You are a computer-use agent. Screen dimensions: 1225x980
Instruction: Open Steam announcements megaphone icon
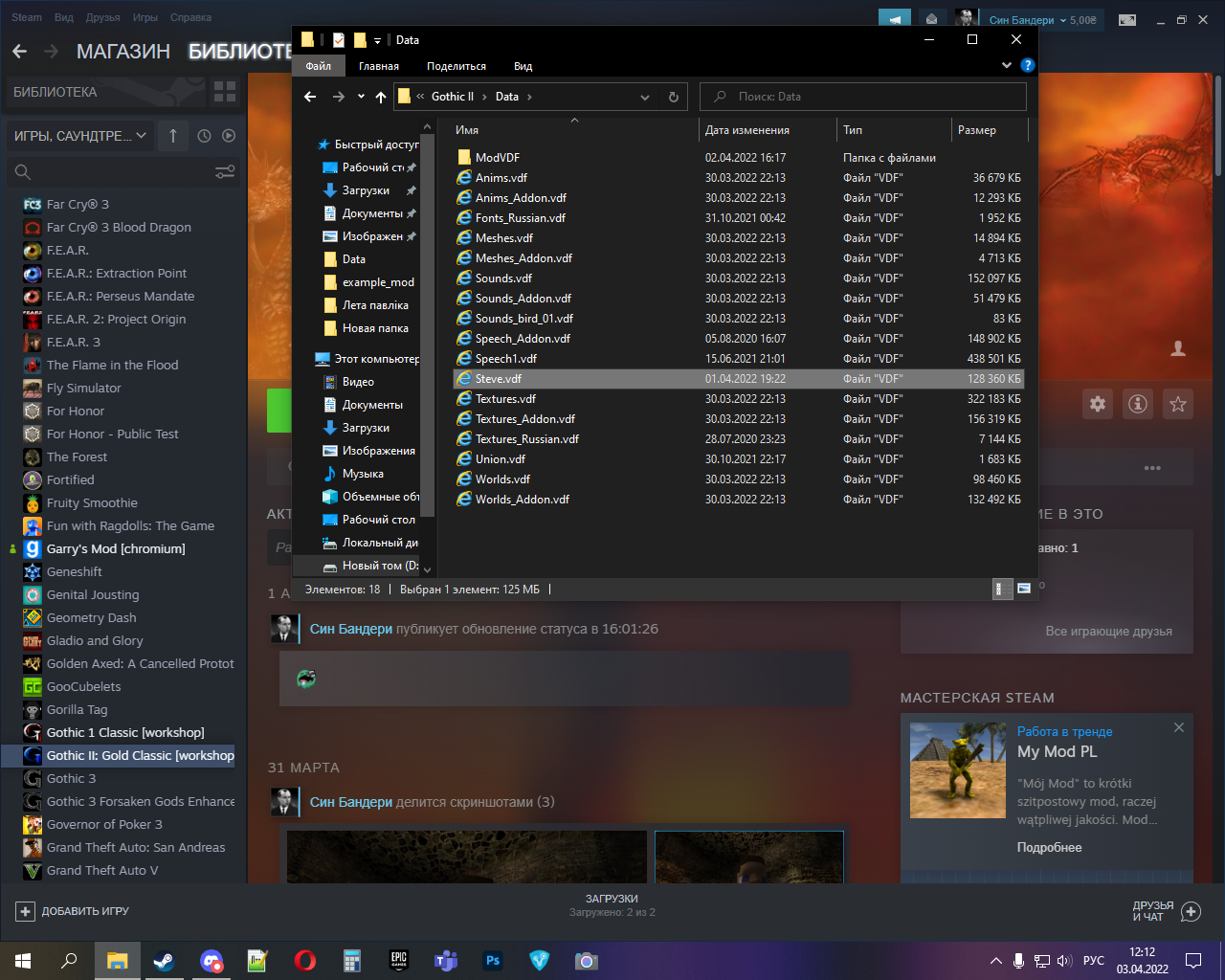895,19
